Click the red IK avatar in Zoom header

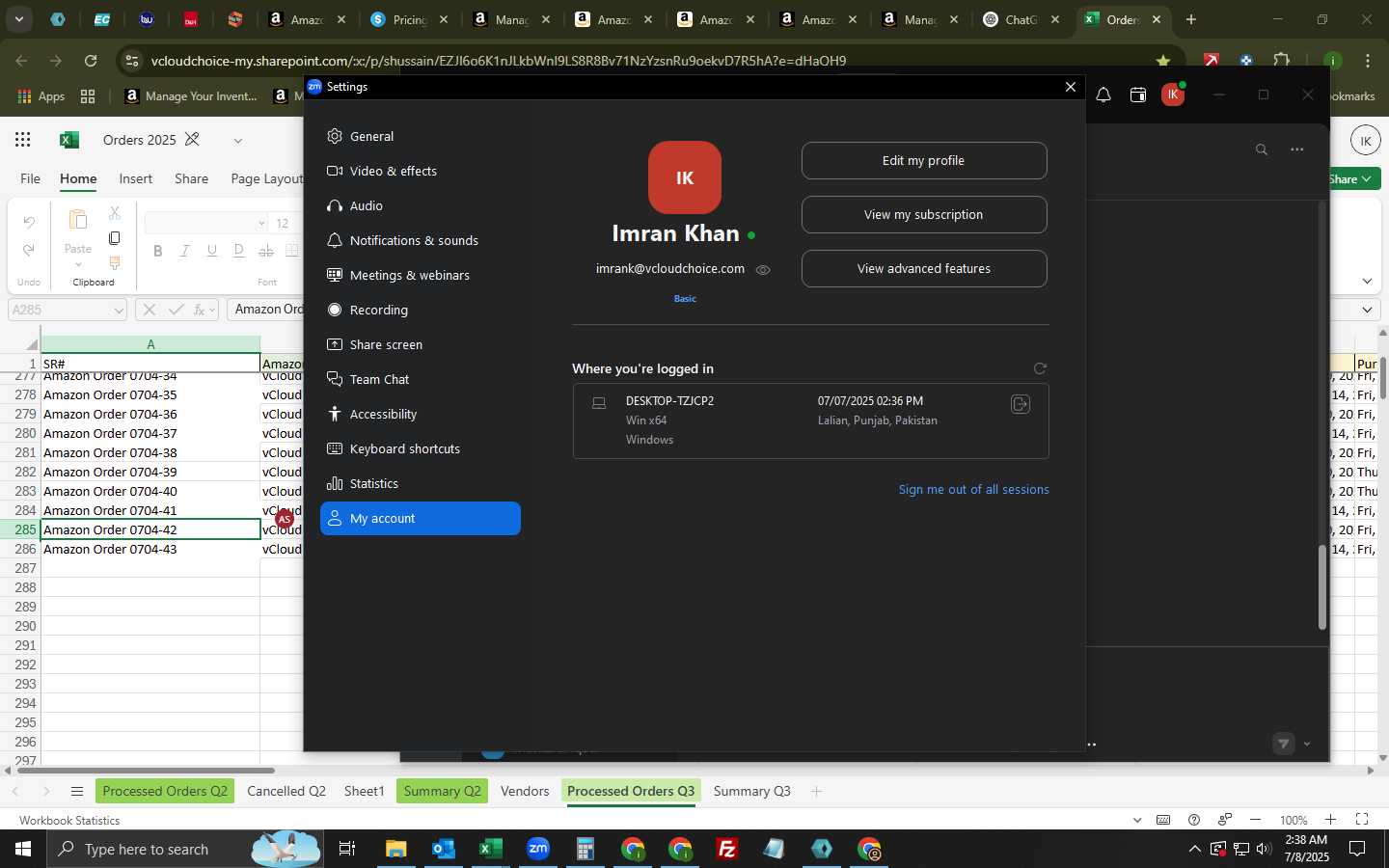(1173, 95)
